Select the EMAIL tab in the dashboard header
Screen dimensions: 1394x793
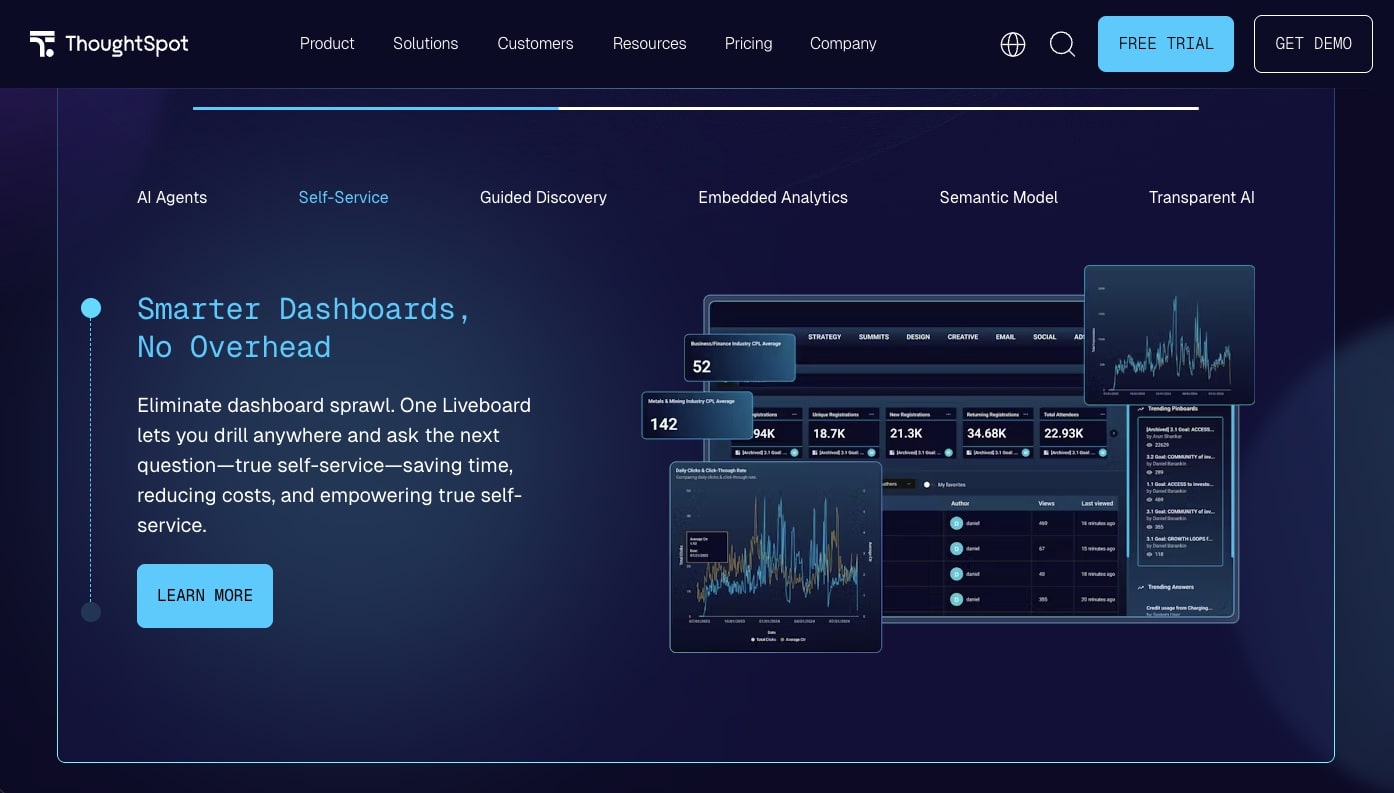click(1005, 337)
